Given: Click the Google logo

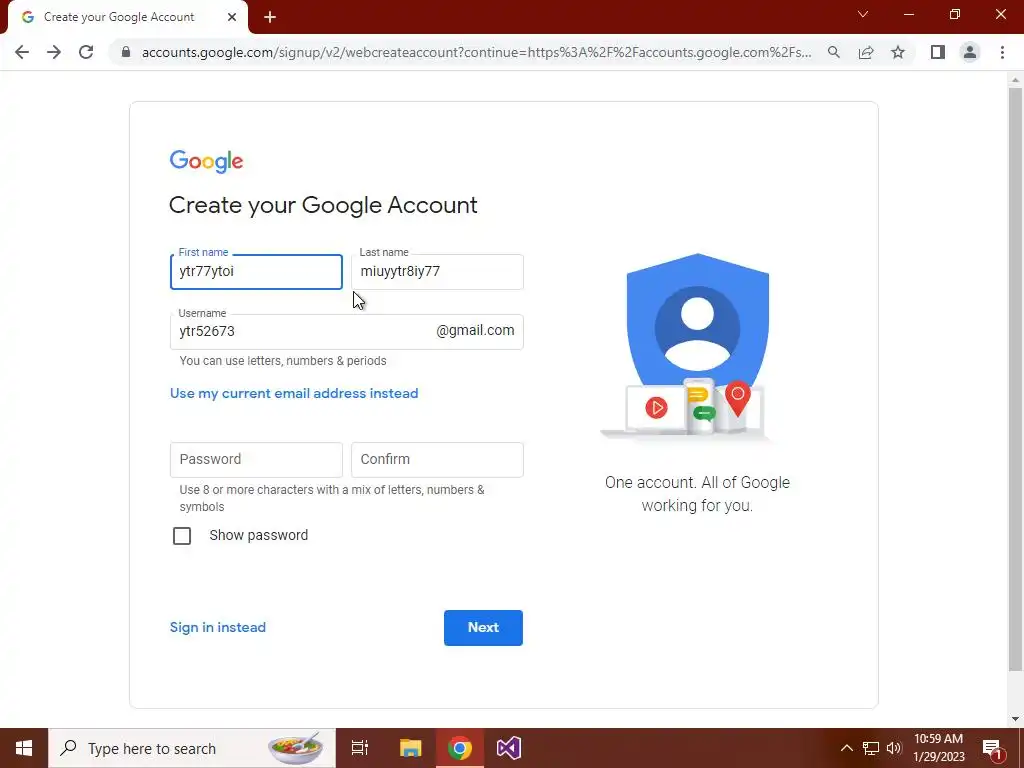Looking at the screenshot, I should coord(206,161).
